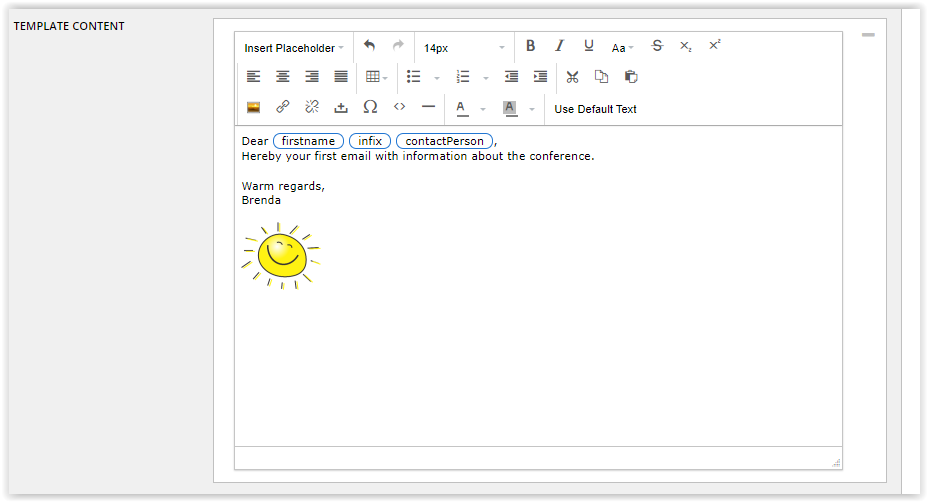
Task: Click the upload file icon
Action: click(341, 107)
